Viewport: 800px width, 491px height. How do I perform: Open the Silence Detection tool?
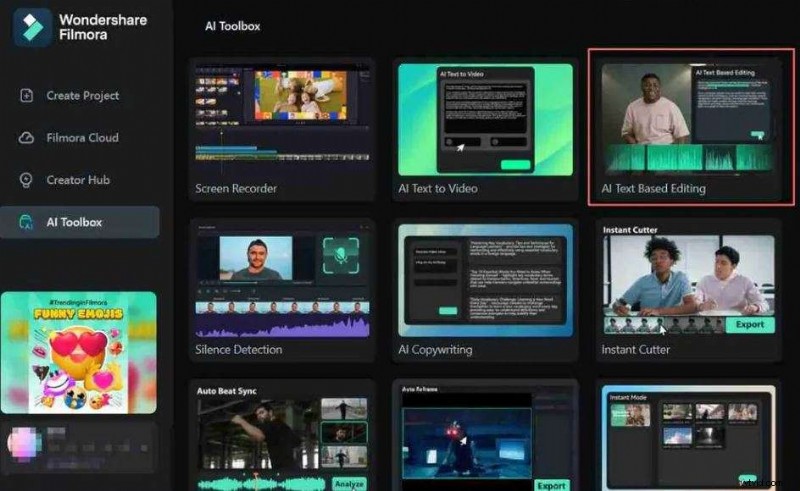coord(282,290)
